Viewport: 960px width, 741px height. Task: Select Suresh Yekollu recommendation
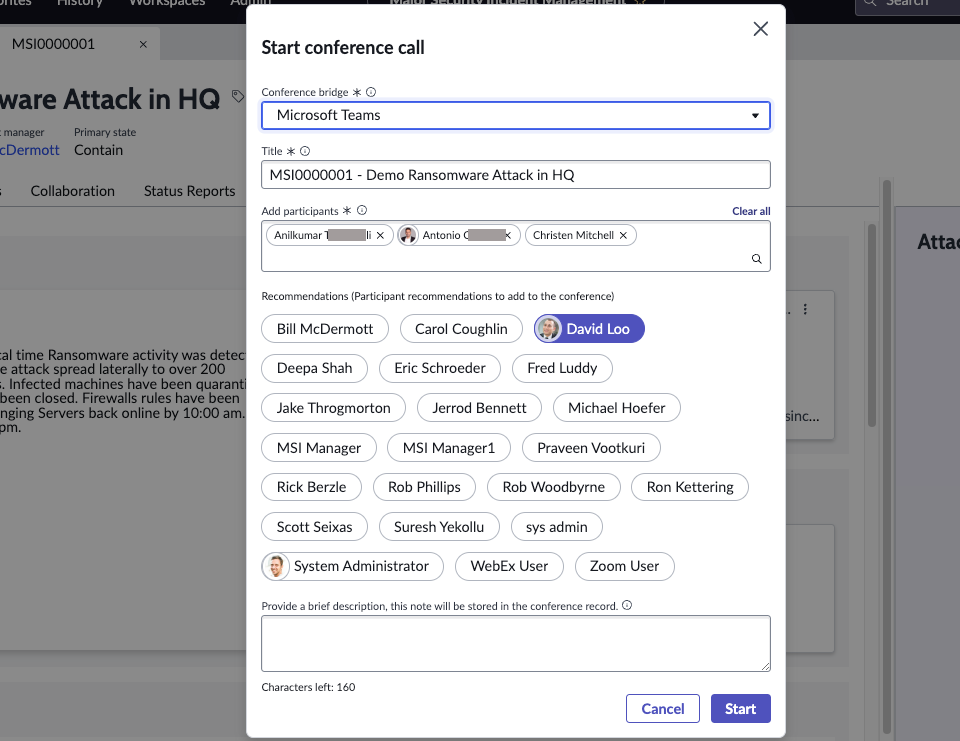pyautogui.click(x=439, y=527)
